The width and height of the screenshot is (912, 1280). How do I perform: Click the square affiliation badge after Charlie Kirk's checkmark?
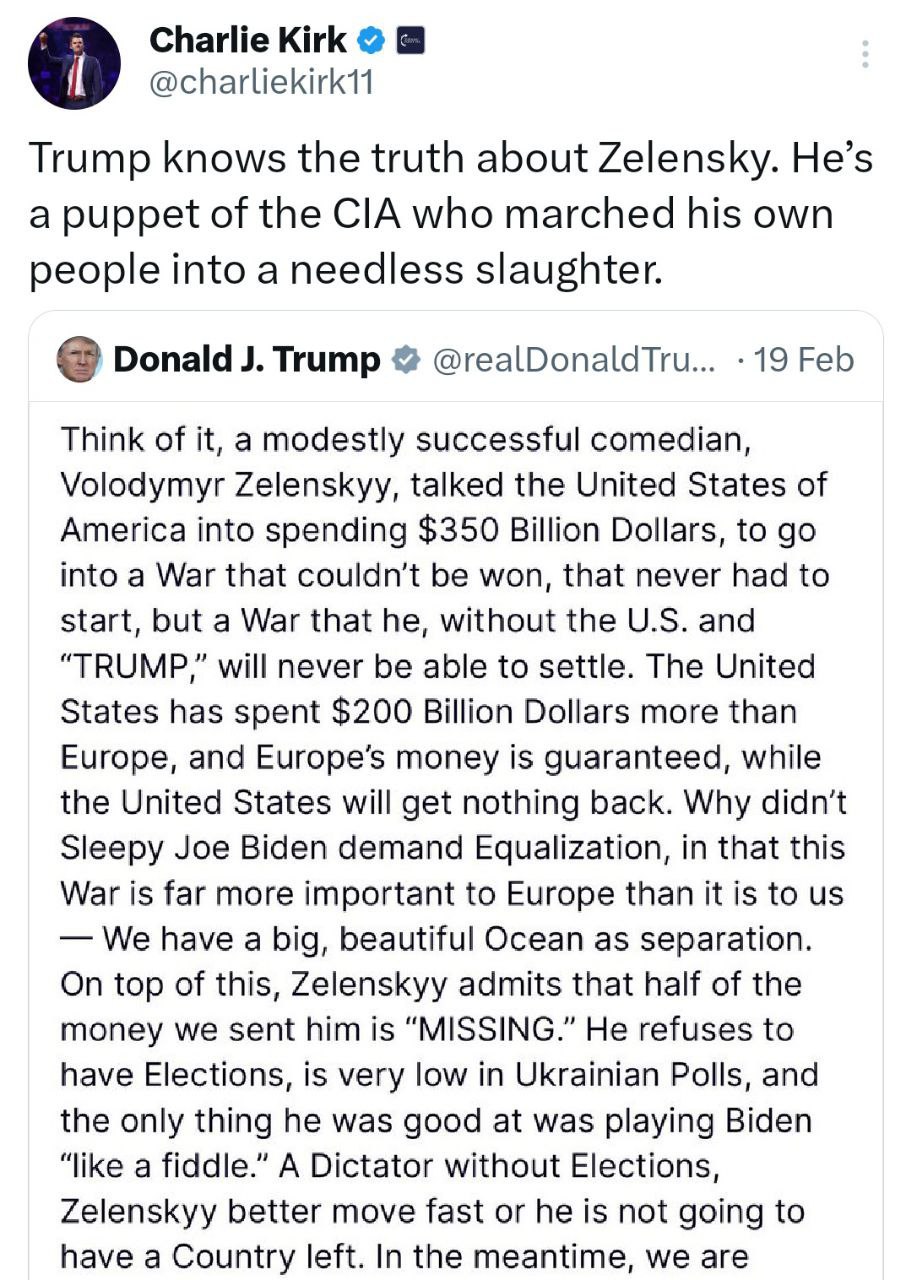click(411, 41)
